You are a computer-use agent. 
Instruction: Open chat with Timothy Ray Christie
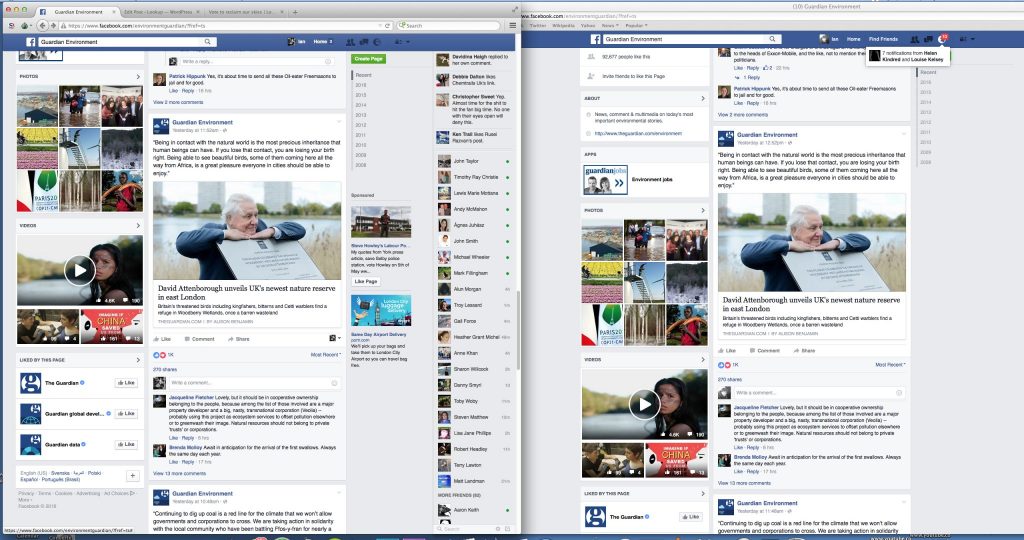tap(473, 177)
